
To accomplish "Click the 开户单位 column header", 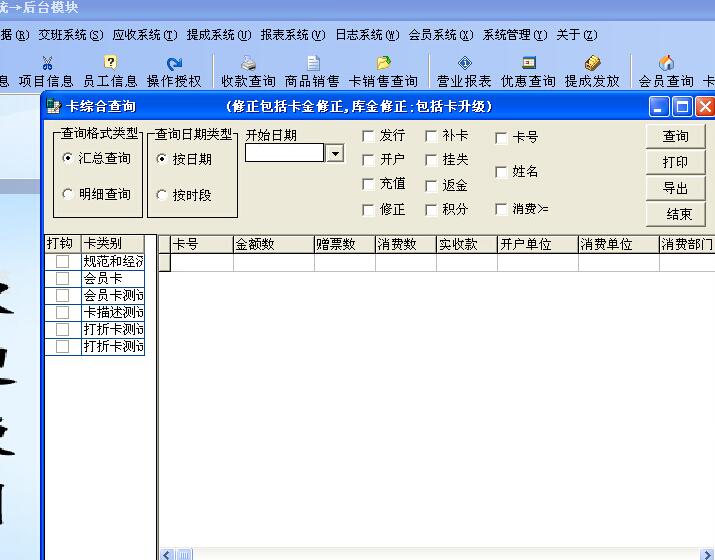I will tap(538, 244).
